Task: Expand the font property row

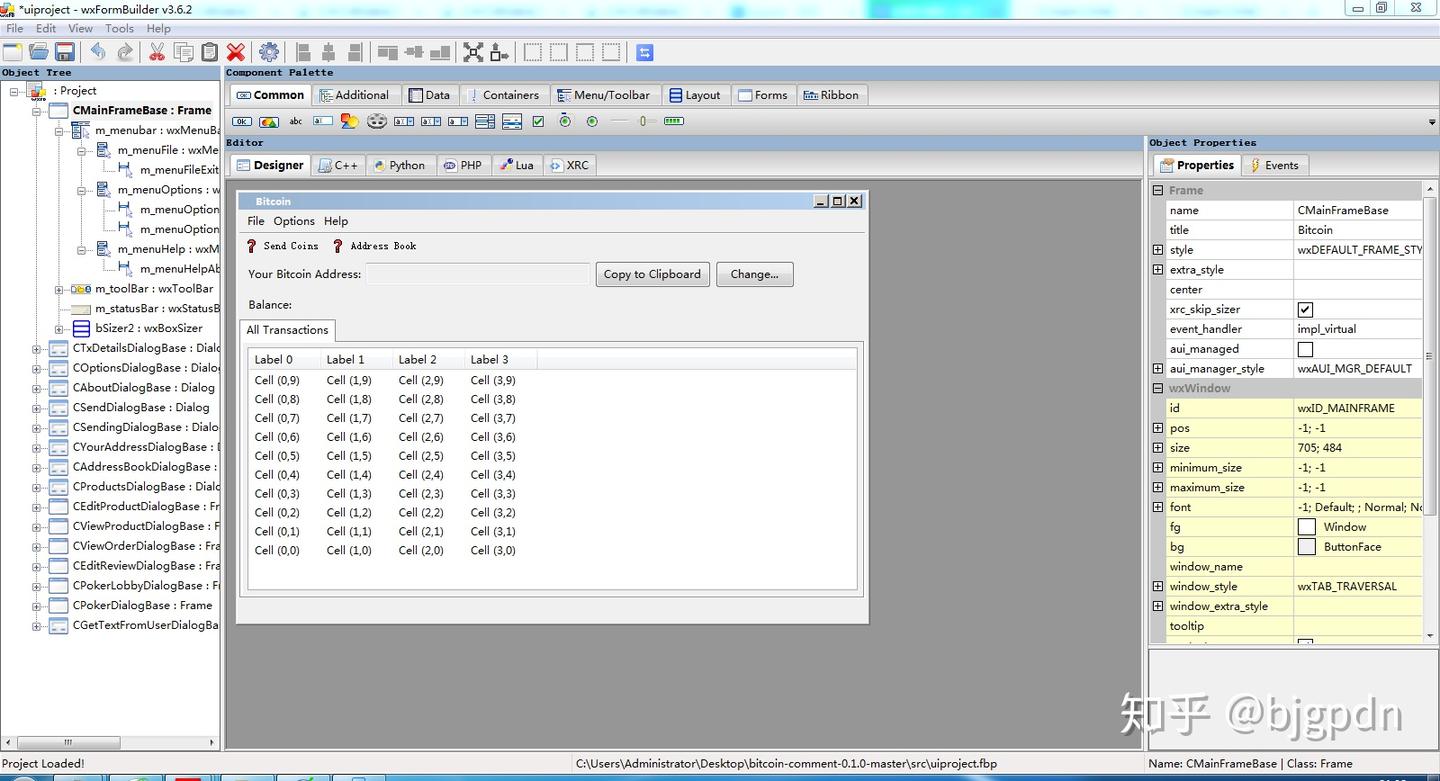Action: pyautogui.click(x=1158, y=507)
